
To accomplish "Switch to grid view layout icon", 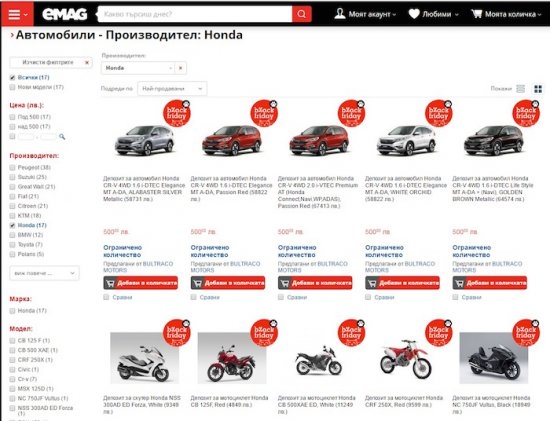I will [x=538, y=89].
